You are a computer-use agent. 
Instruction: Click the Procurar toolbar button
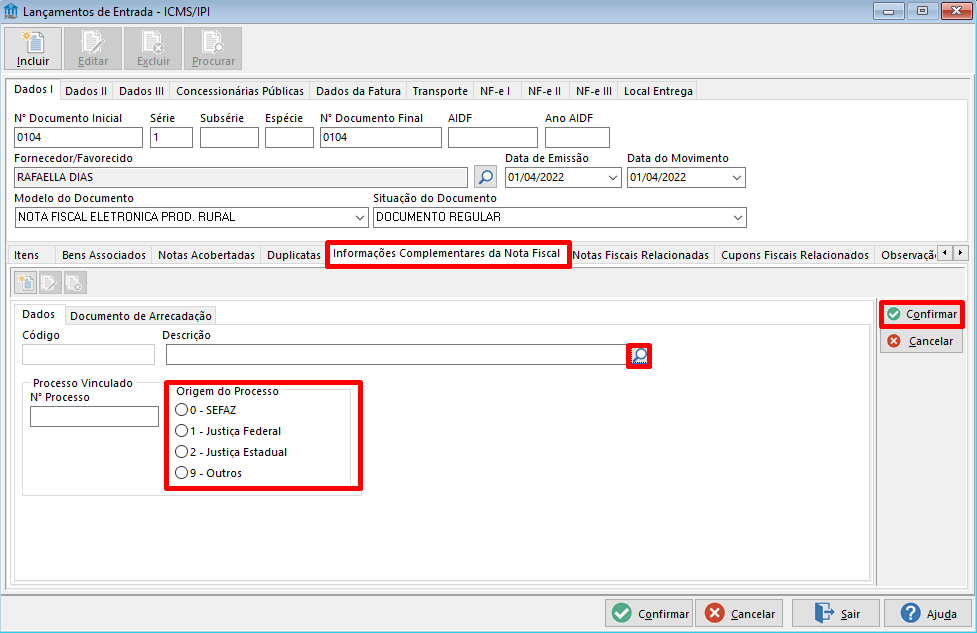[x=213, y=49]
